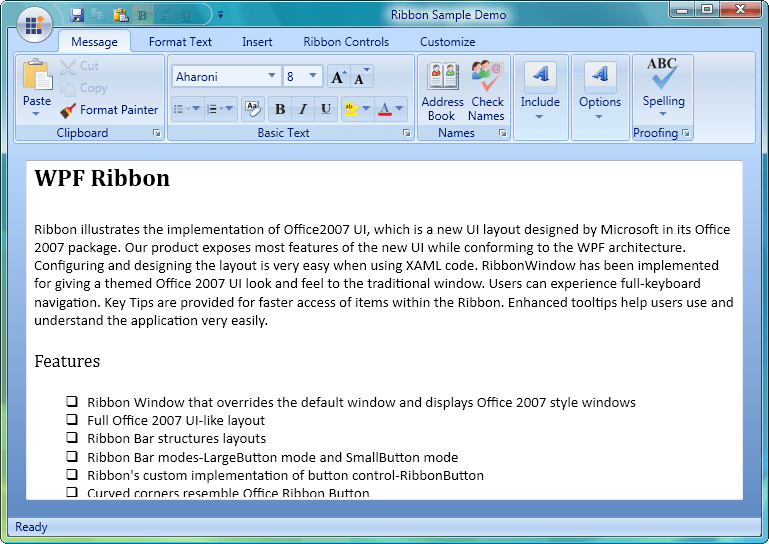This screenshot has width=769, height=544.
Task: Open the Insert tab
Action: tap(257, 42)
